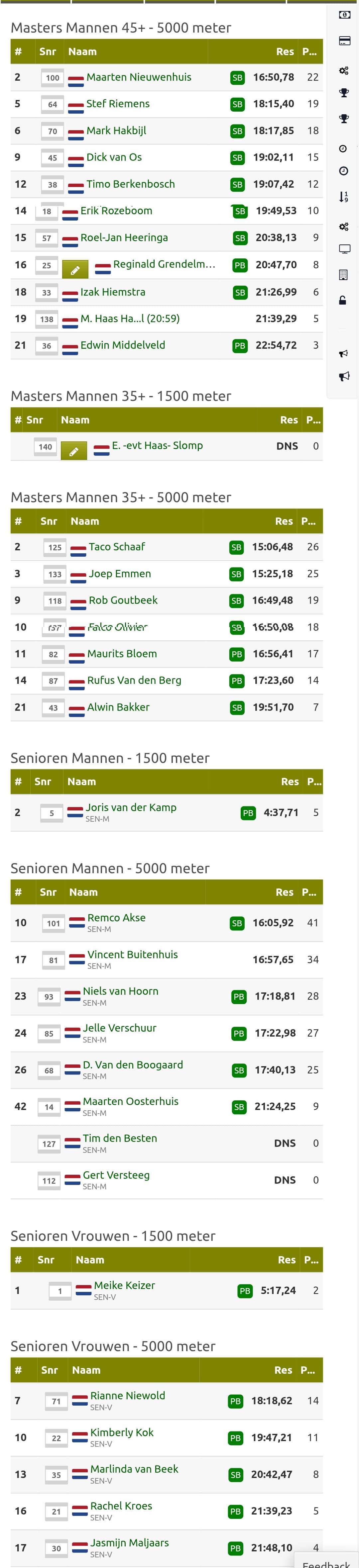Screen dimensions: 359x1568
Task: Click Remco Akse name link
Action: tap(116, 917)
